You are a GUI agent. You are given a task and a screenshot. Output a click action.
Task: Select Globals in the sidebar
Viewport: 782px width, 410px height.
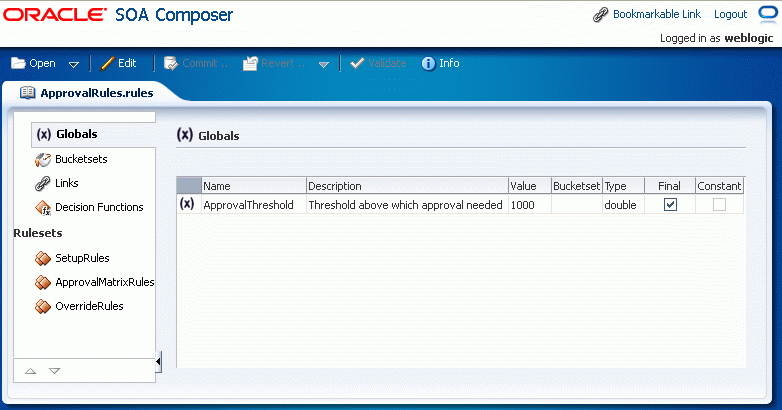(77, 134)
